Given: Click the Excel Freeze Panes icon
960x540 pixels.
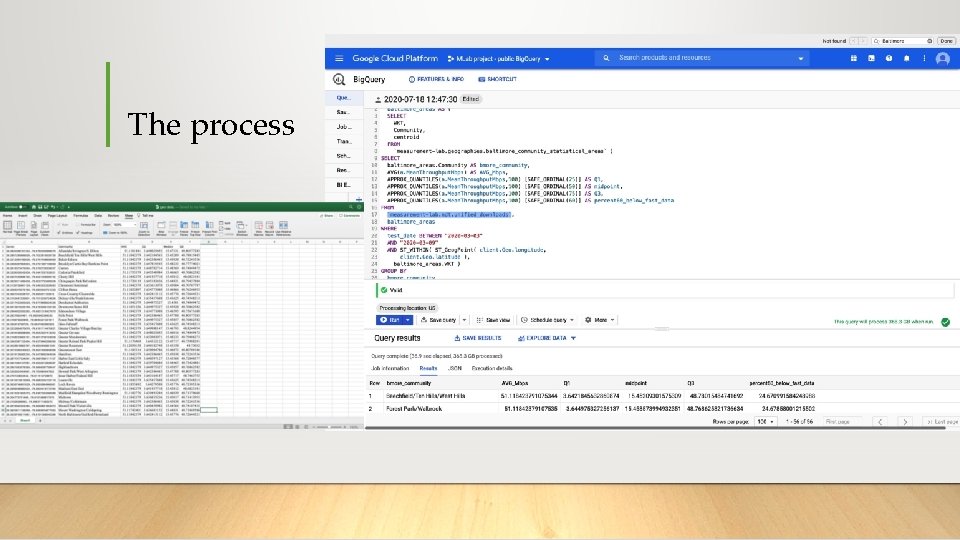Looking at the screenshot, I should click(184, 228).
